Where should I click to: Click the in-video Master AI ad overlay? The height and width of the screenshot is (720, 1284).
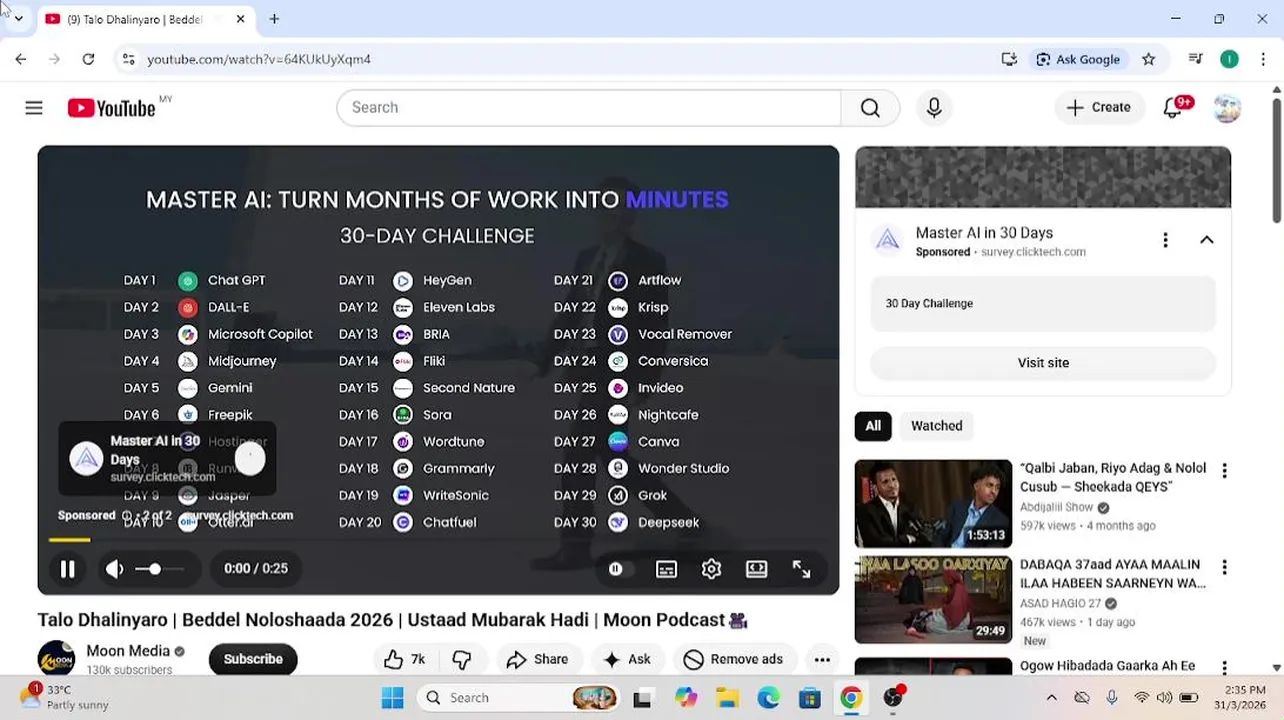[x=167, y=459]
